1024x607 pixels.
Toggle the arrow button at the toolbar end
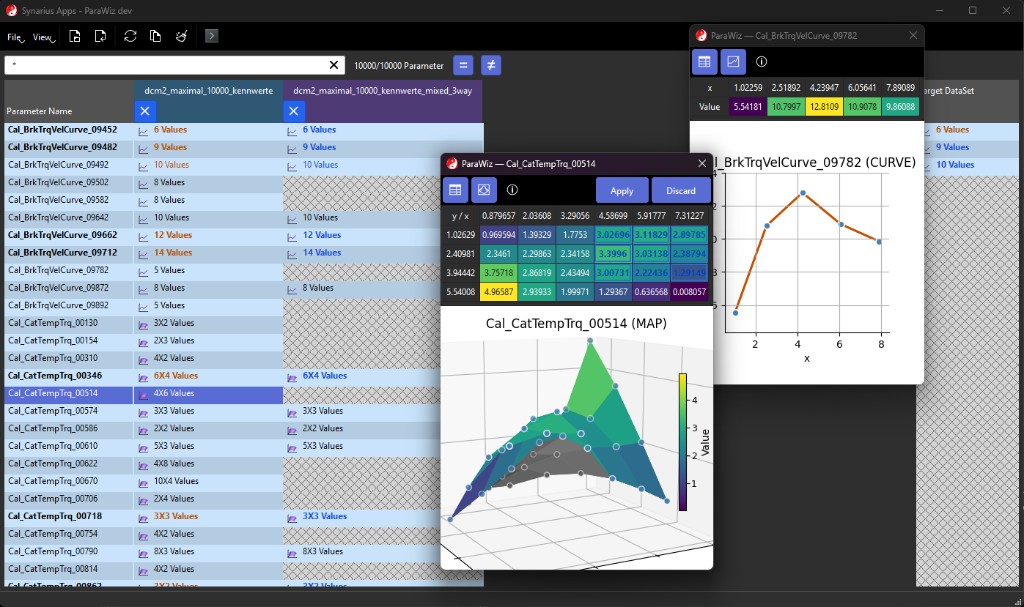click(x=211, y=35)
